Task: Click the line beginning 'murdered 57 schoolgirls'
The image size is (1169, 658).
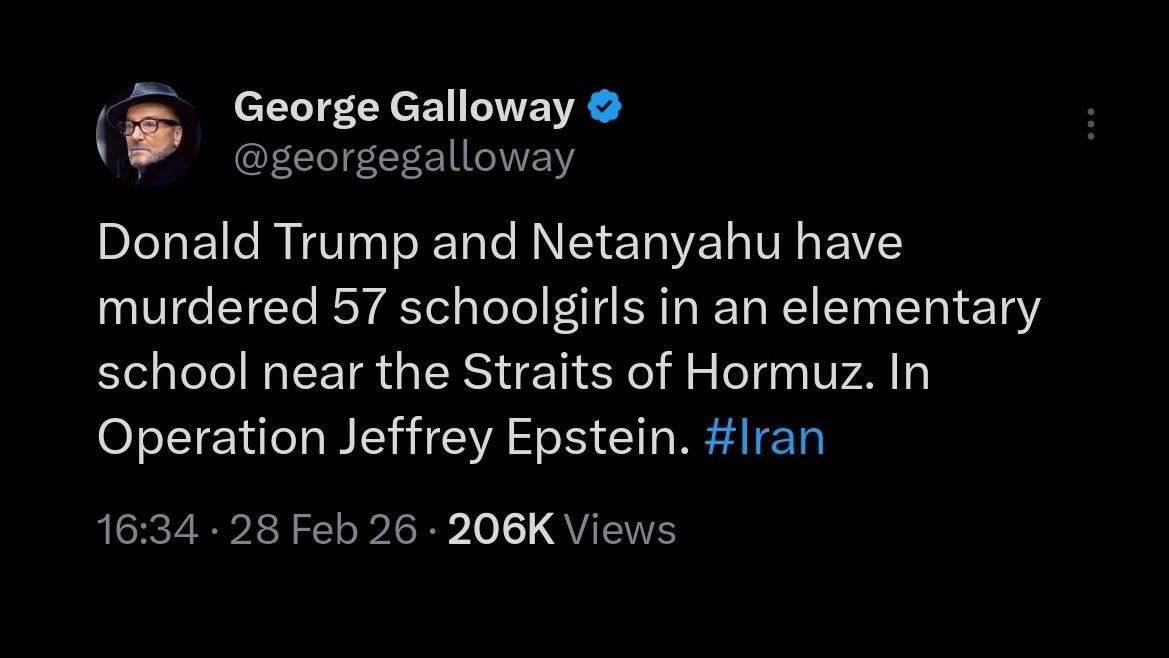Action: (568, 310)
